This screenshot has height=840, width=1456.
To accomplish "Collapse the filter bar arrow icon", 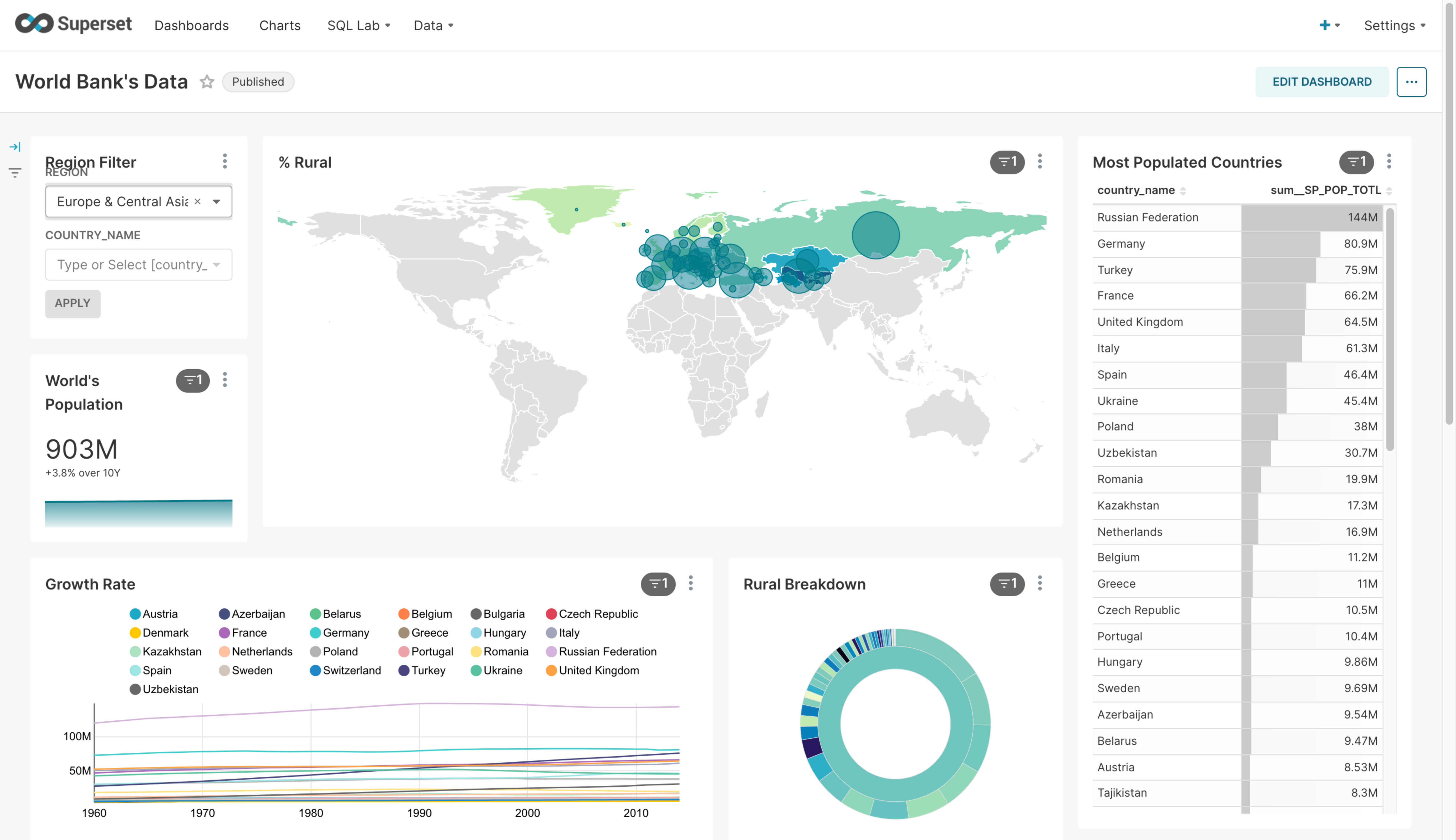I will (15, 147).
